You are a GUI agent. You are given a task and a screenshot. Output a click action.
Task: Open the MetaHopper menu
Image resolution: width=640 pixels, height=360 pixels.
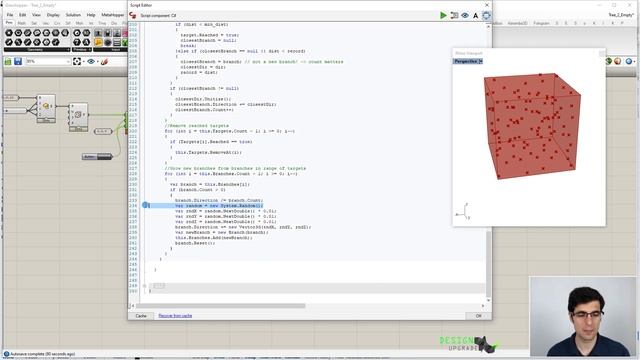pos(113,15)
